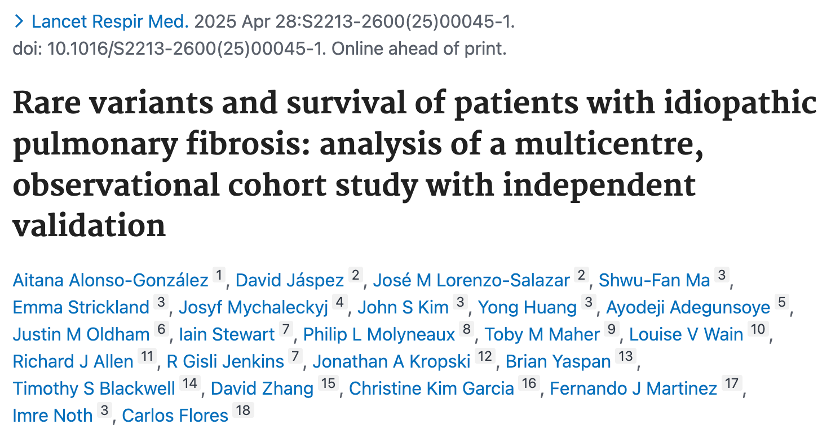Click affiliation number 5 after Ayodeji Adegunsoye

pyautogui.click(x=781, y=302)
